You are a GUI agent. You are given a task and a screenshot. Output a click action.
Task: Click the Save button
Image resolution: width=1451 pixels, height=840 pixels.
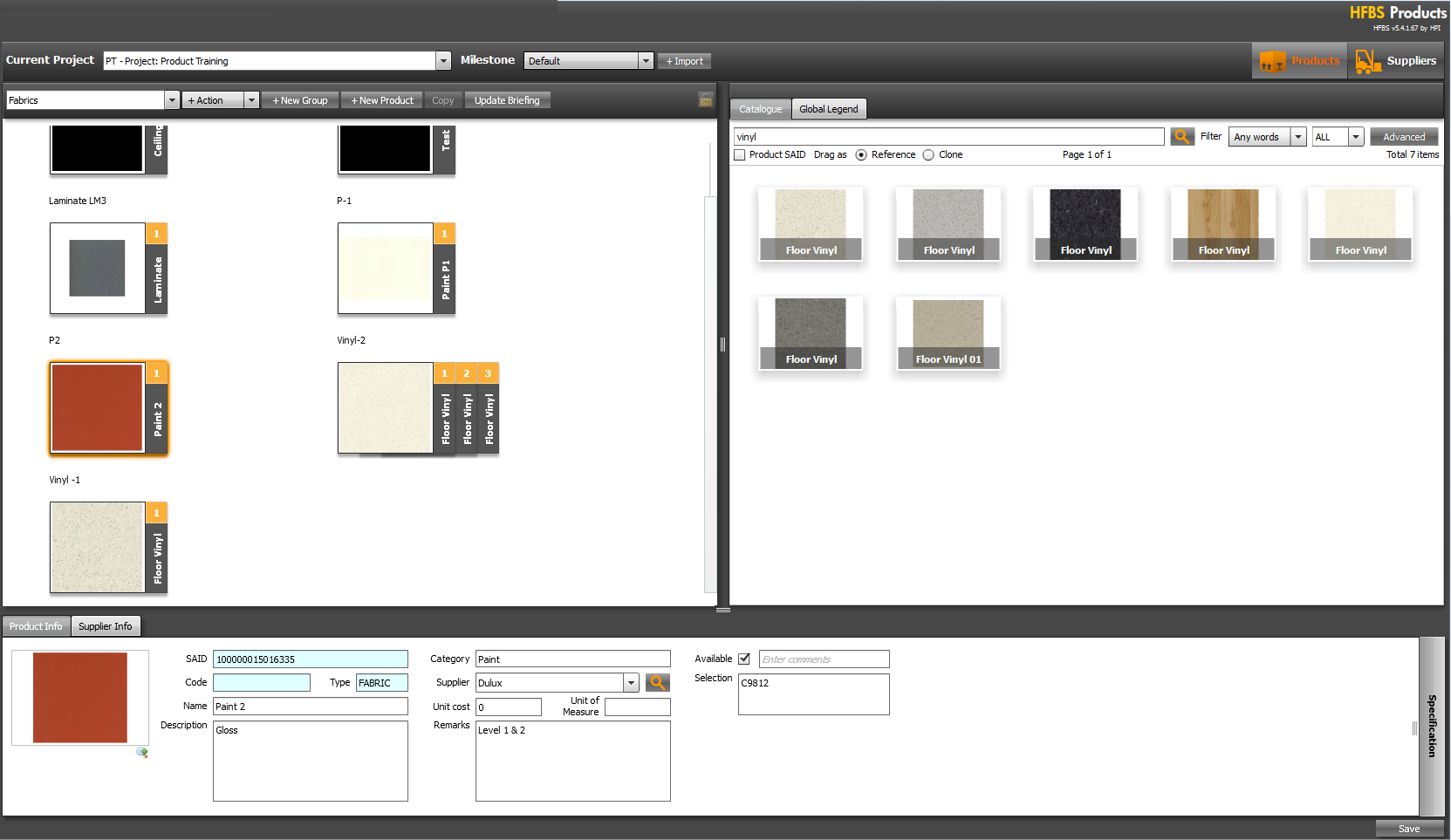pos(1409,829)
